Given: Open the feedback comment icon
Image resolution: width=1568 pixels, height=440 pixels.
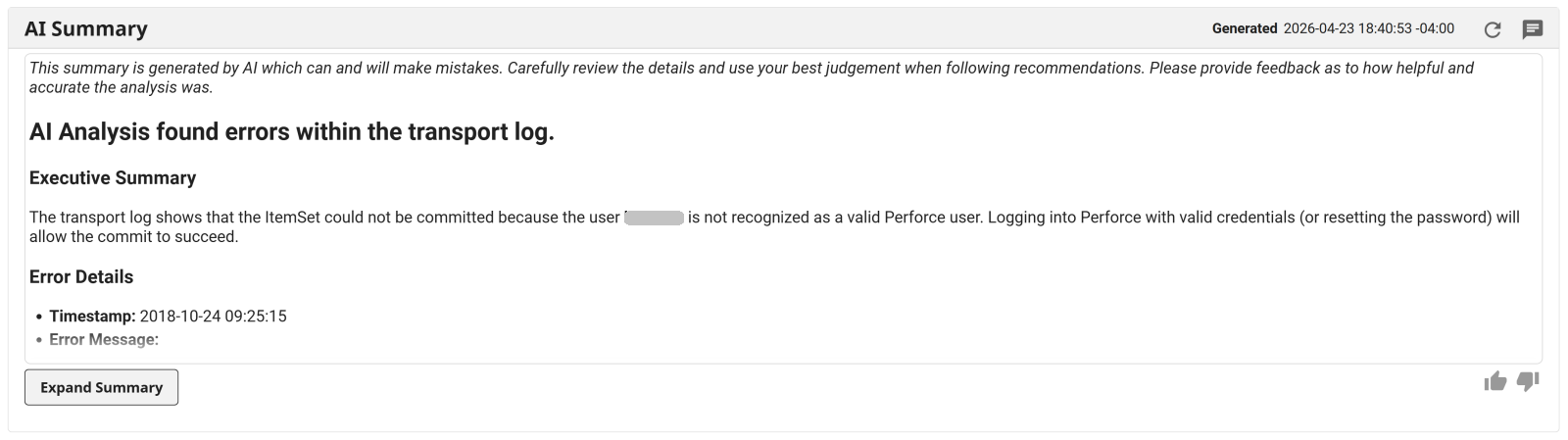Looking at the screenshot, I should (1532, 29).
